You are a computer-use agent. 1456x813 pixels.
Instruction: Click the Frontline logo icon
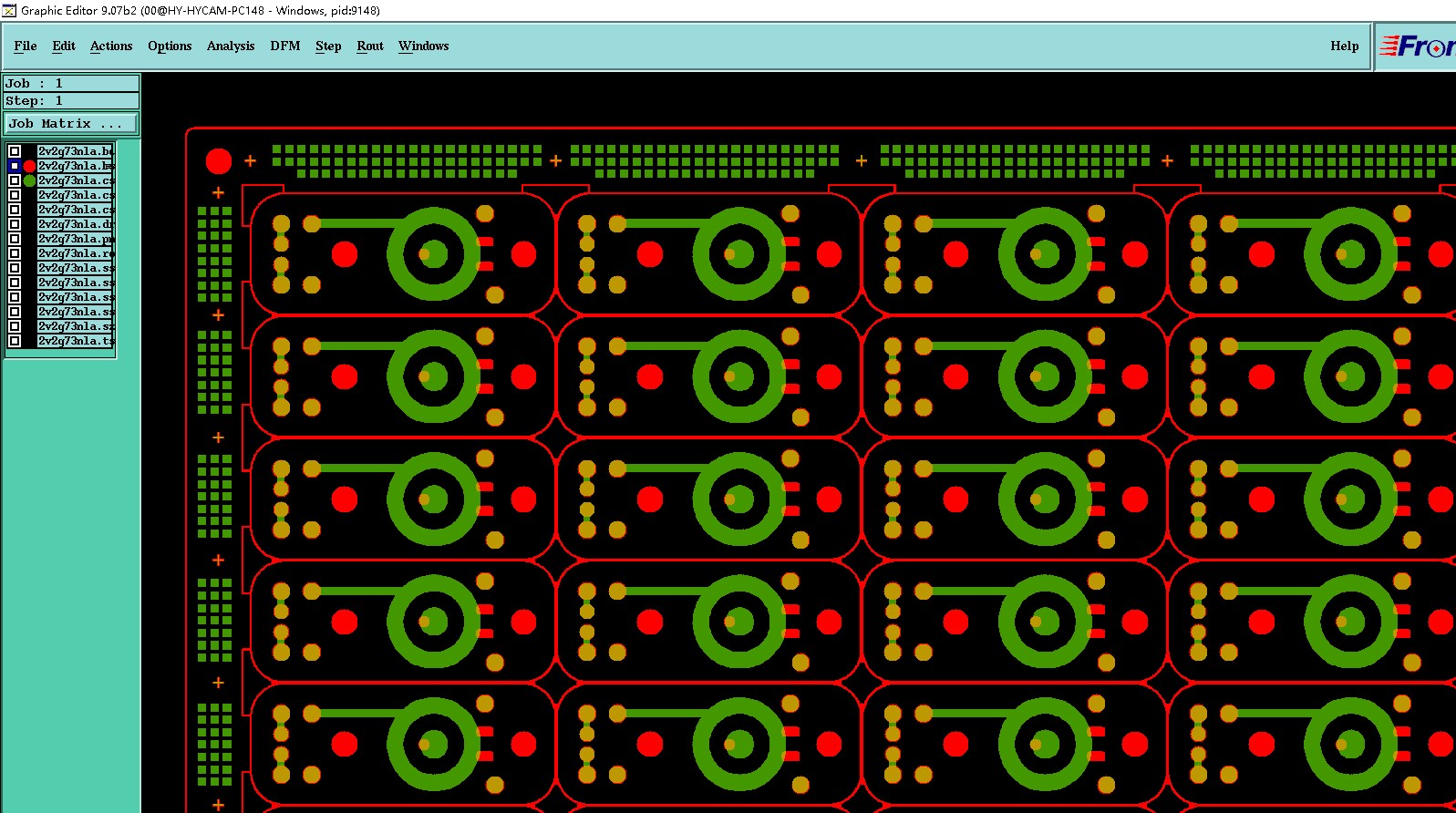[x=1416, y=46]
